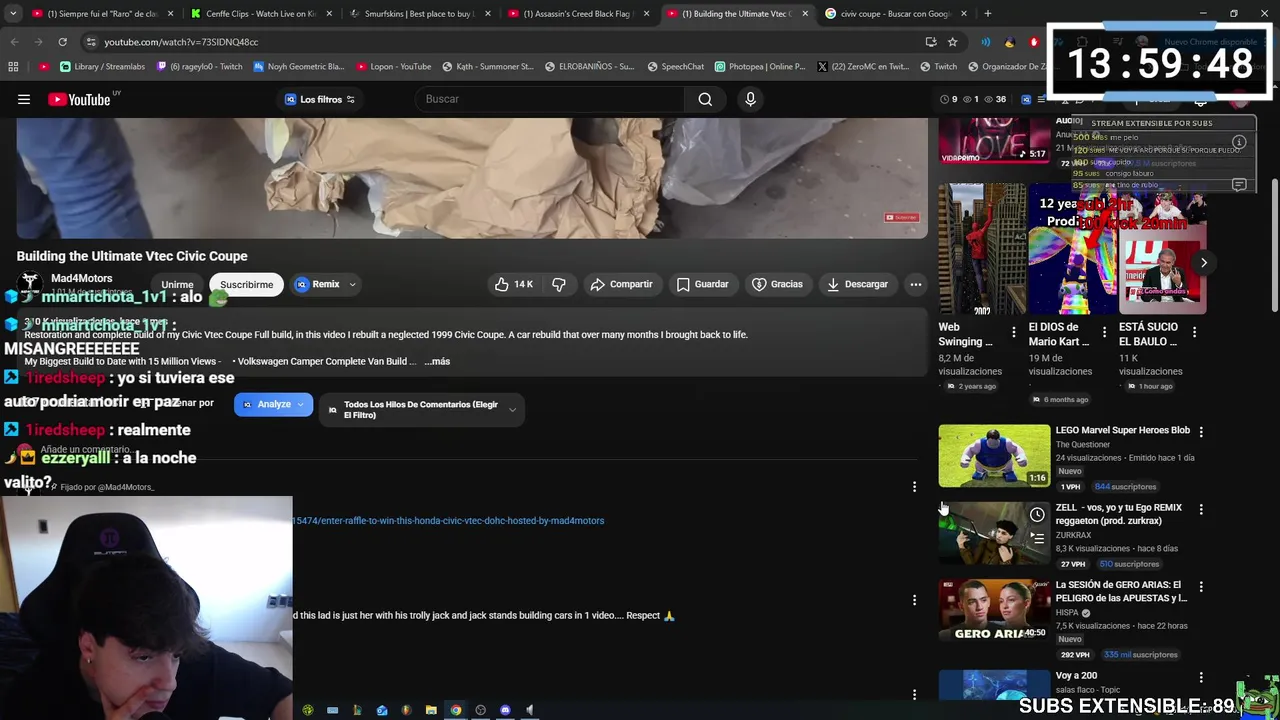Switch to Assassin's Creed Black Flag tab
This screenshot has height=720, width=1280.
point(579,14)
